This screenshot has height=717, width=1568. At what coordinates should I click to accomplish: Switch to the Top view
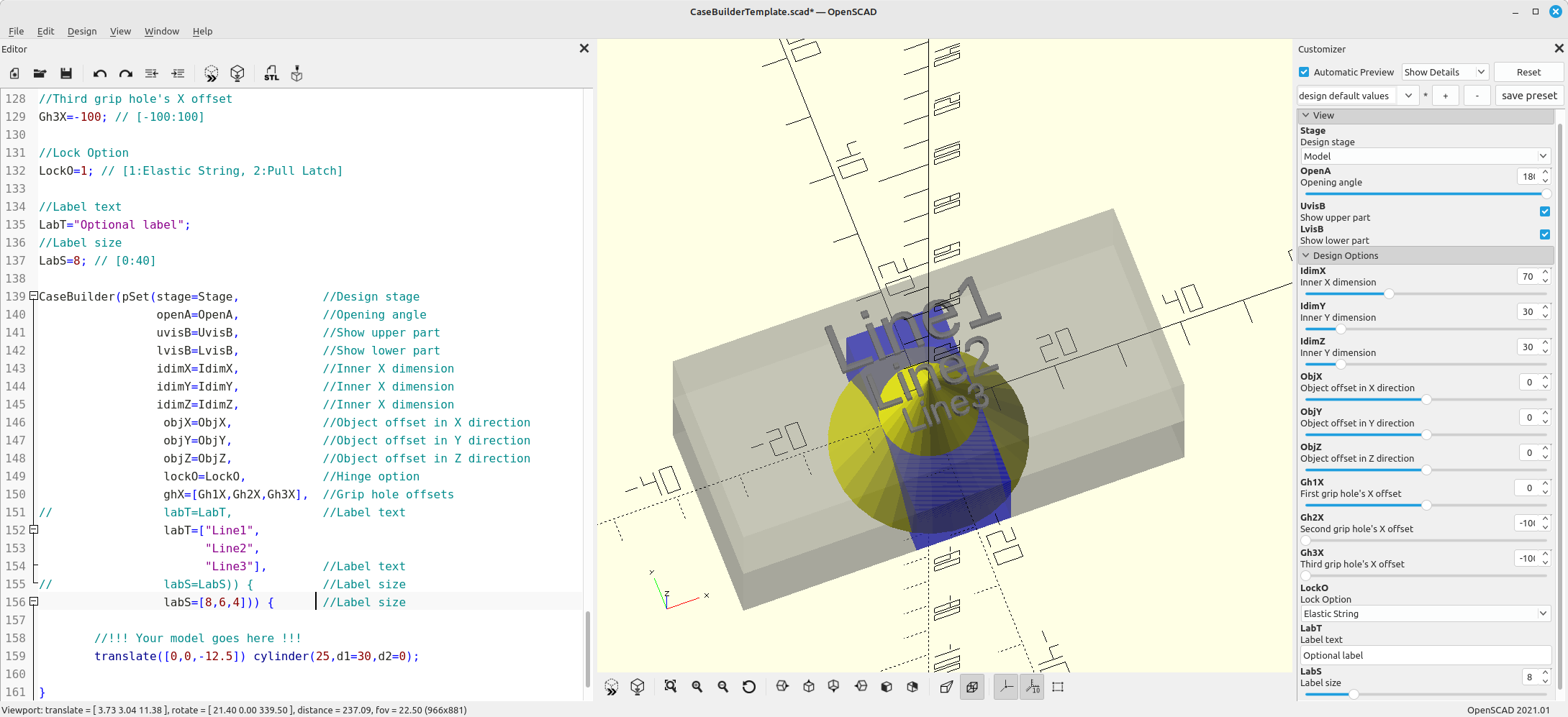click(809, 687)
